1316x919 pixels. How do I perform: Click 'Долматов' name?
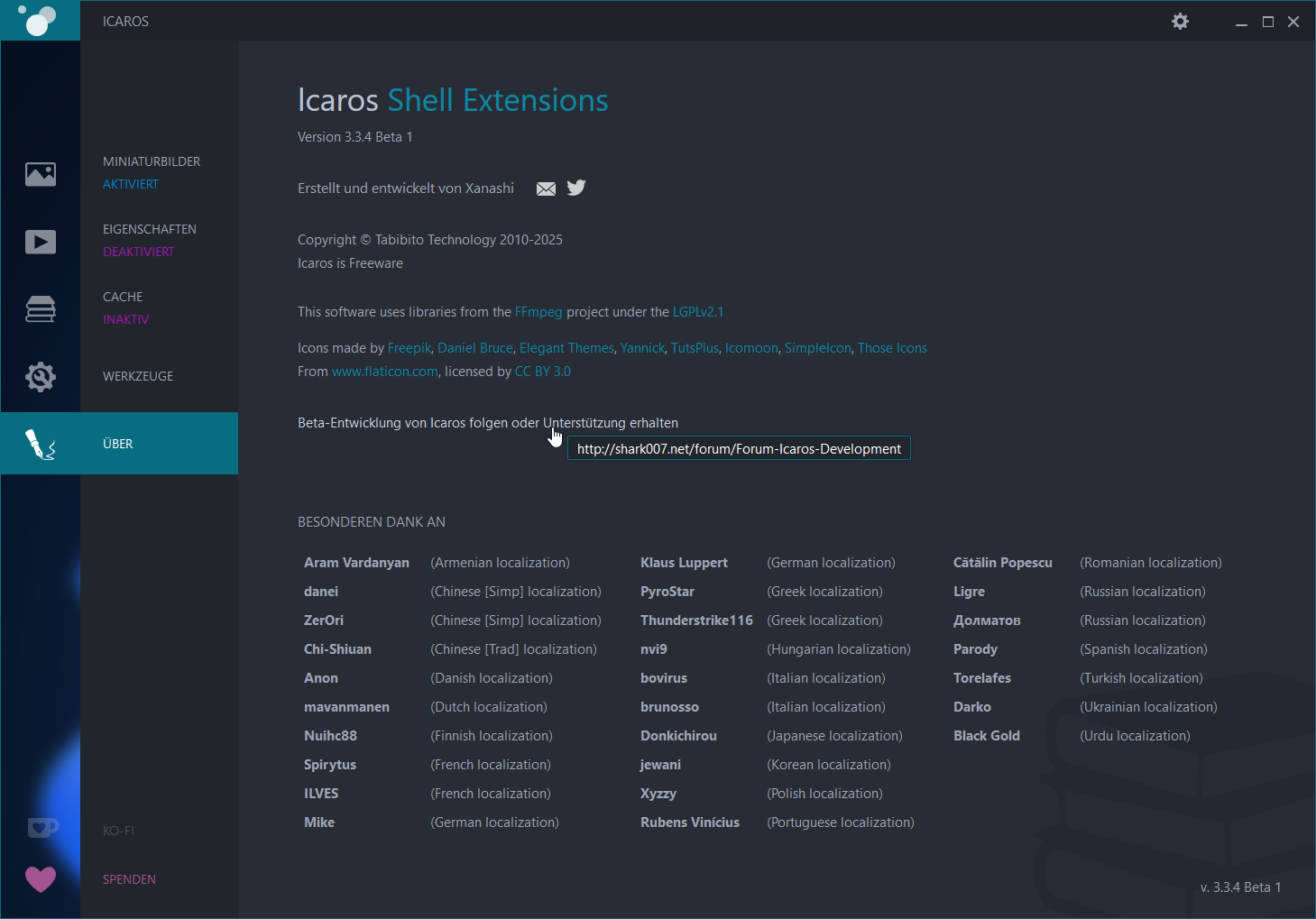point(987,620)
